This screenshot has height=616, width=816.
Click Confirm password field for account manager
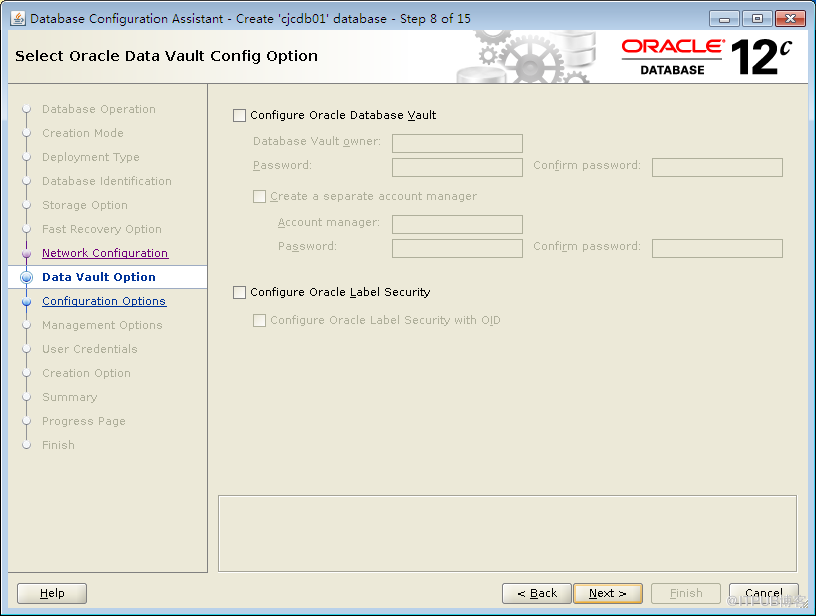tap(717, 248)
